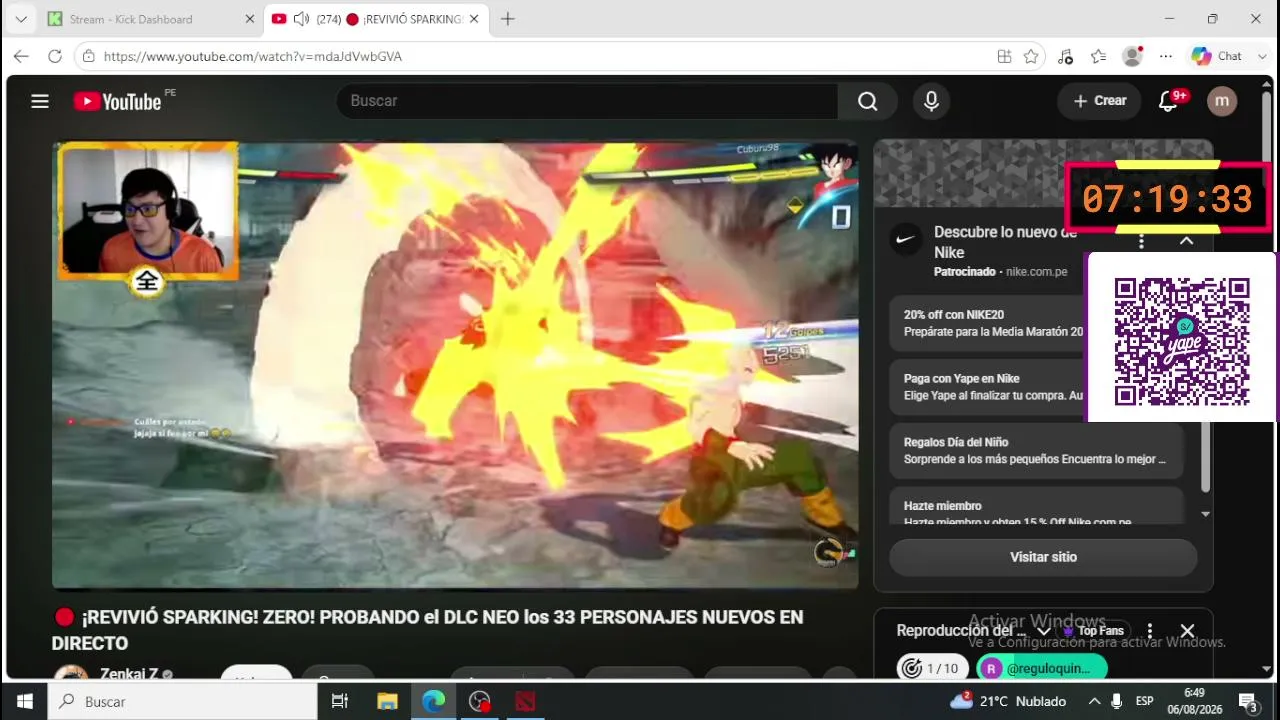Image resolution: width=1280 pixels, height=720 pixels.
Task: Close the Kick Dashboard tab
Action: (x=250, y=19)
